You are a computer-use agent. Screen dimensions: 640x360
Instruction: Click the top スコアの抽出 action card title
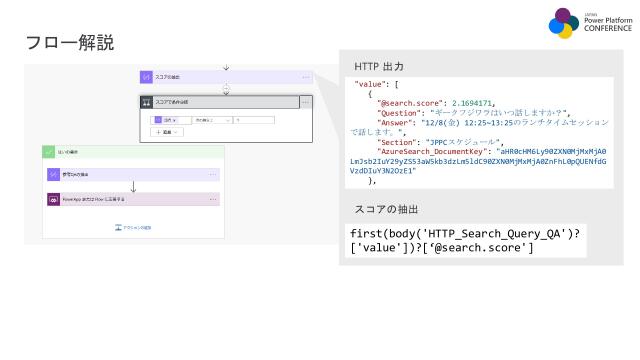click(x=167, y=77)
